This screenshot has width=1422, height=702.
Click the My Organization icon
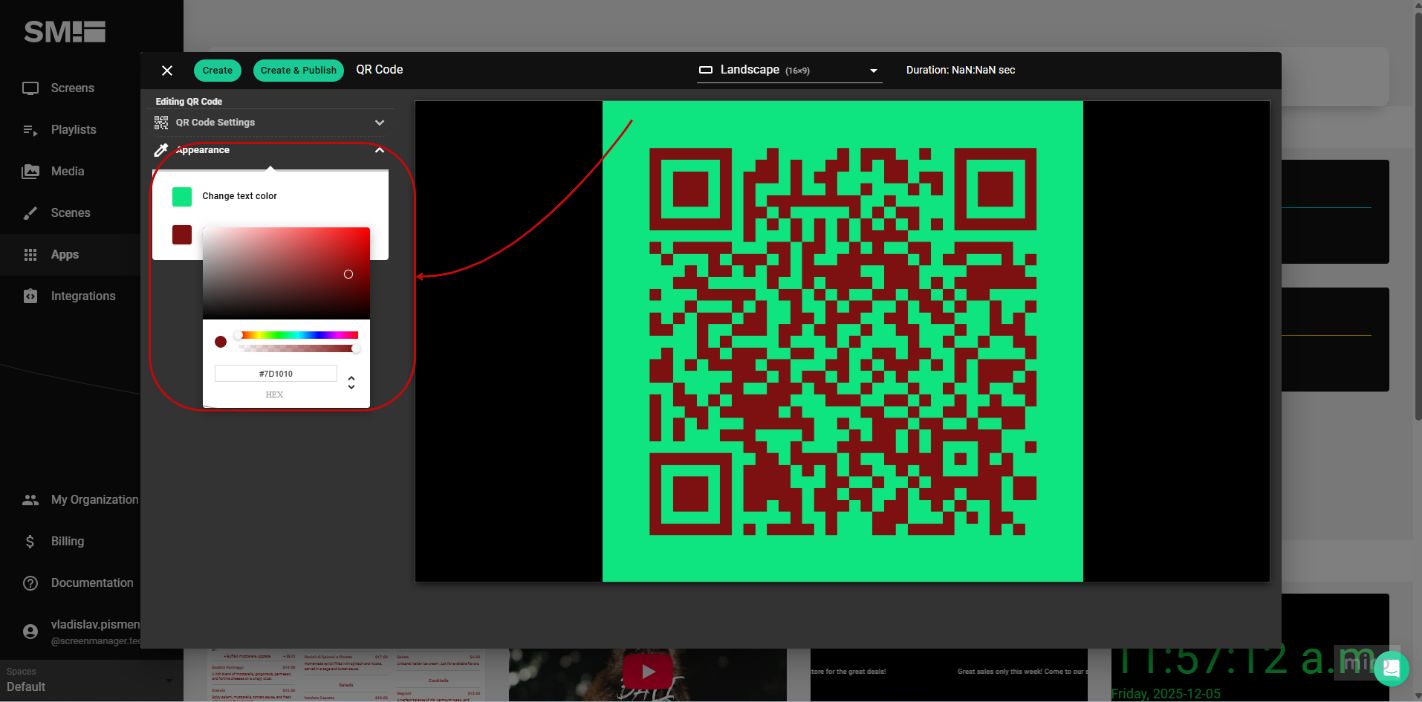(x=31, y=499)
